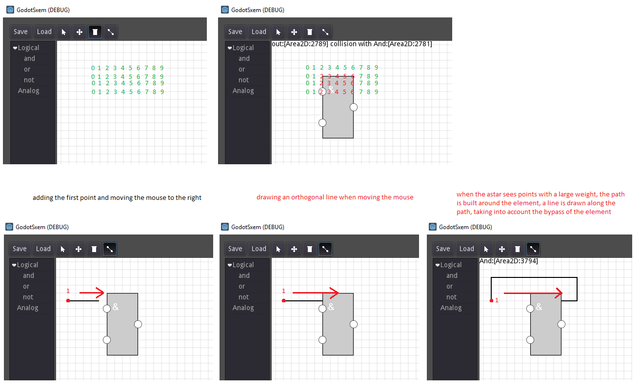
Task: Click Save in the top-middle window
Action: (x=235, y=32)
